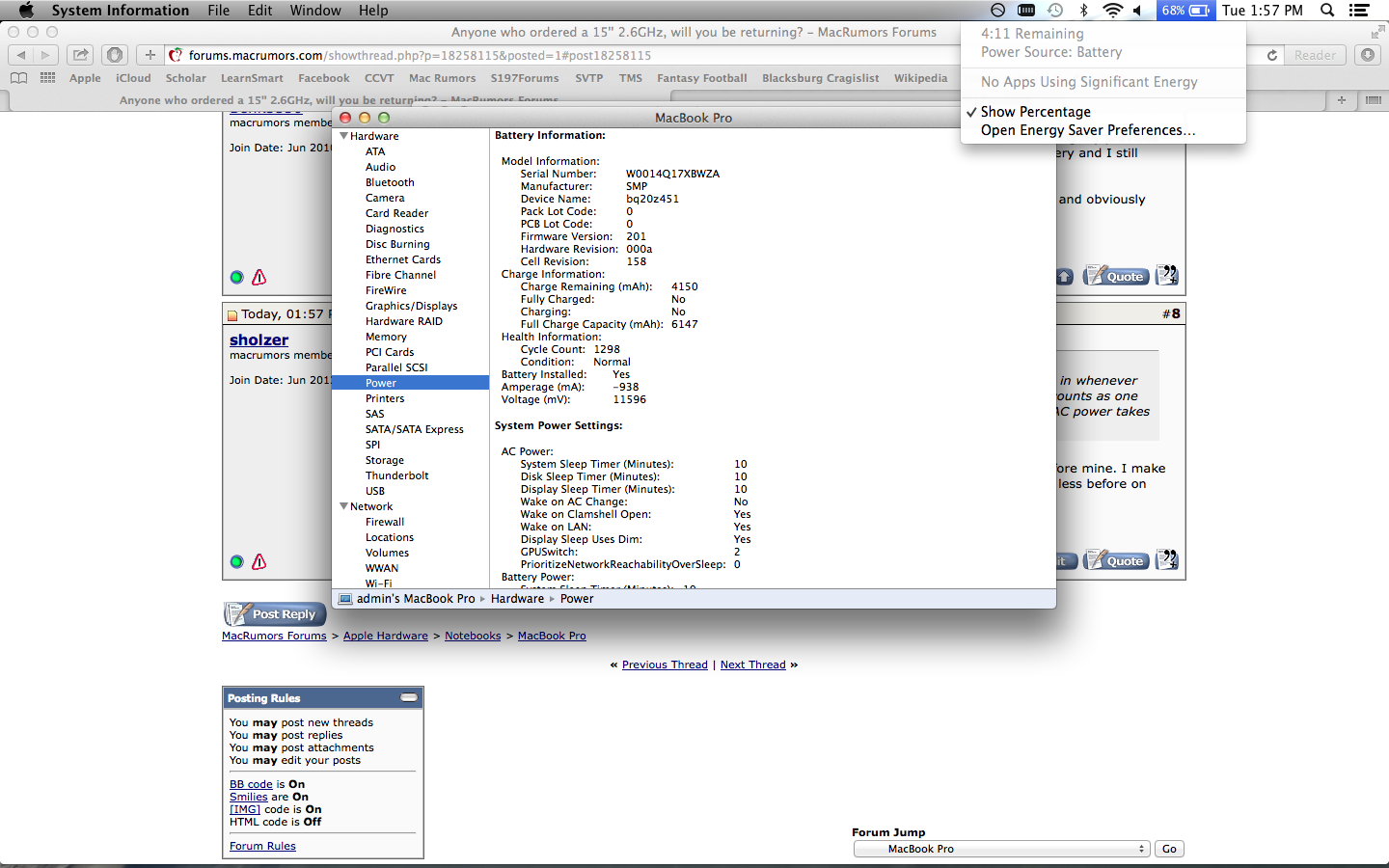
Task: Click the Go button beside Forum Jump
Action: (1169, 849)
